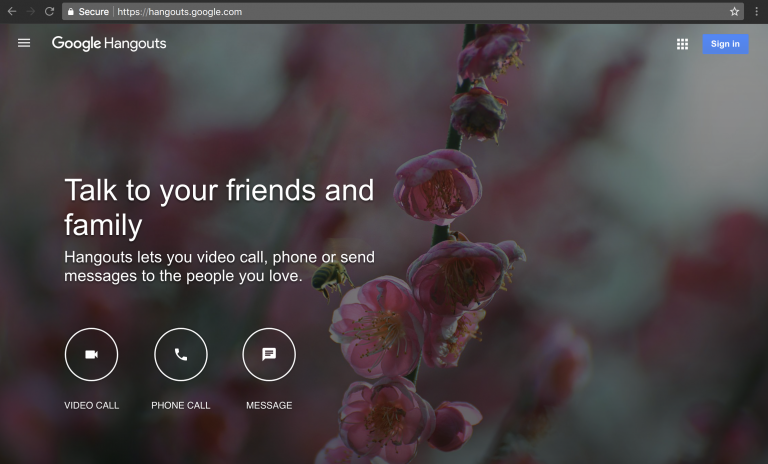Open the hamburger main menu

(24, 43)
